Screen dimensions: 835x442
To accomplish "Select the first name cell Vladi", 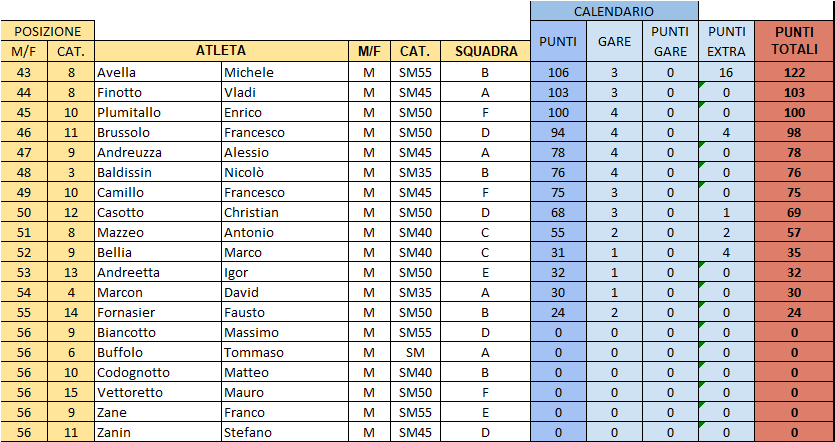I will (x=284, y=92).
